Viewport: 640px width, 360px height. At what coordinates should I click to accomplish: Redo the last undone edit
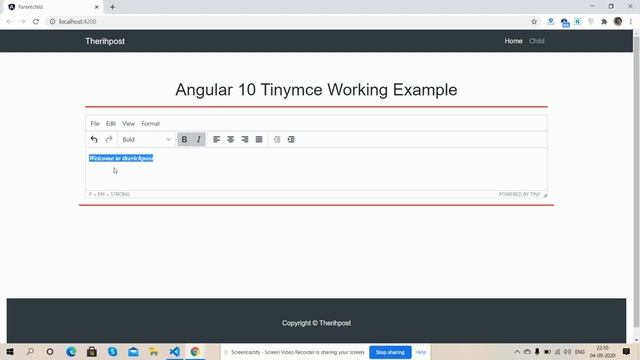(x=109, y=140)
